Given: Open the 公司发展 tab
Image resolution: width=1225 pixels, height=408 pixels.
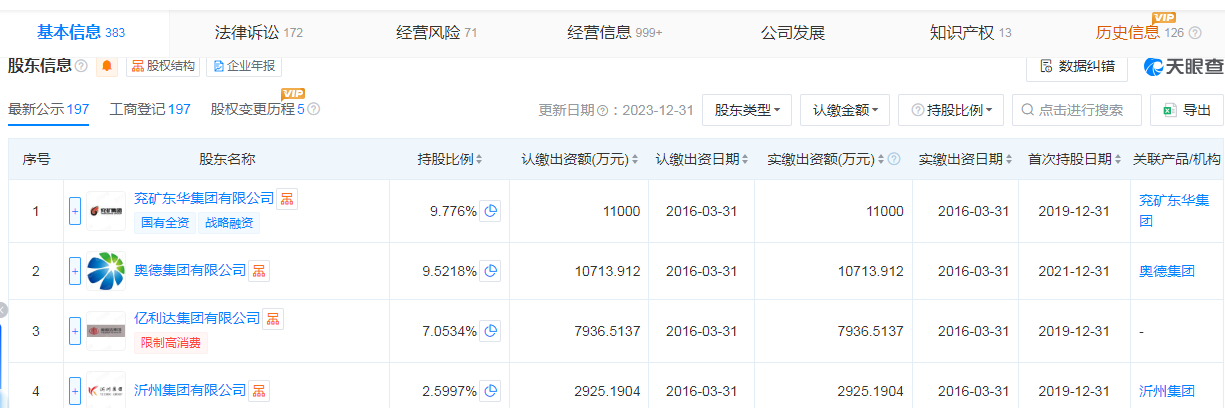Looking at the screenshot, I should point(793,32).
